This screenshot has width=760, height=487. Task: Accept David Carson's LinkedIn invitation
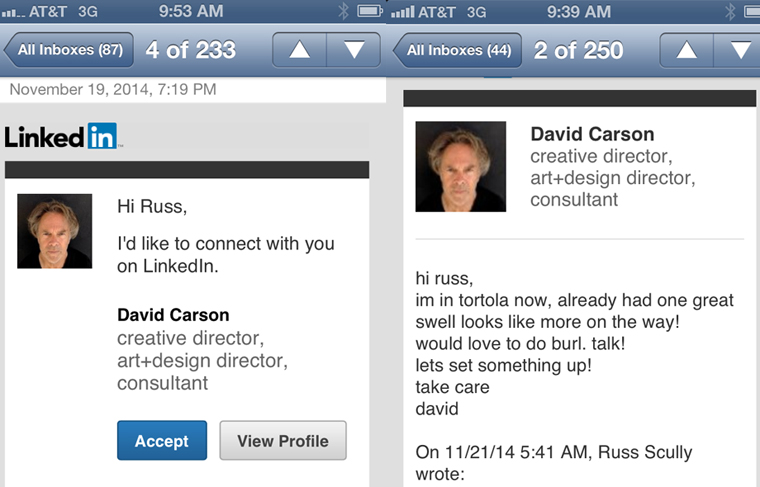[162, 441]
